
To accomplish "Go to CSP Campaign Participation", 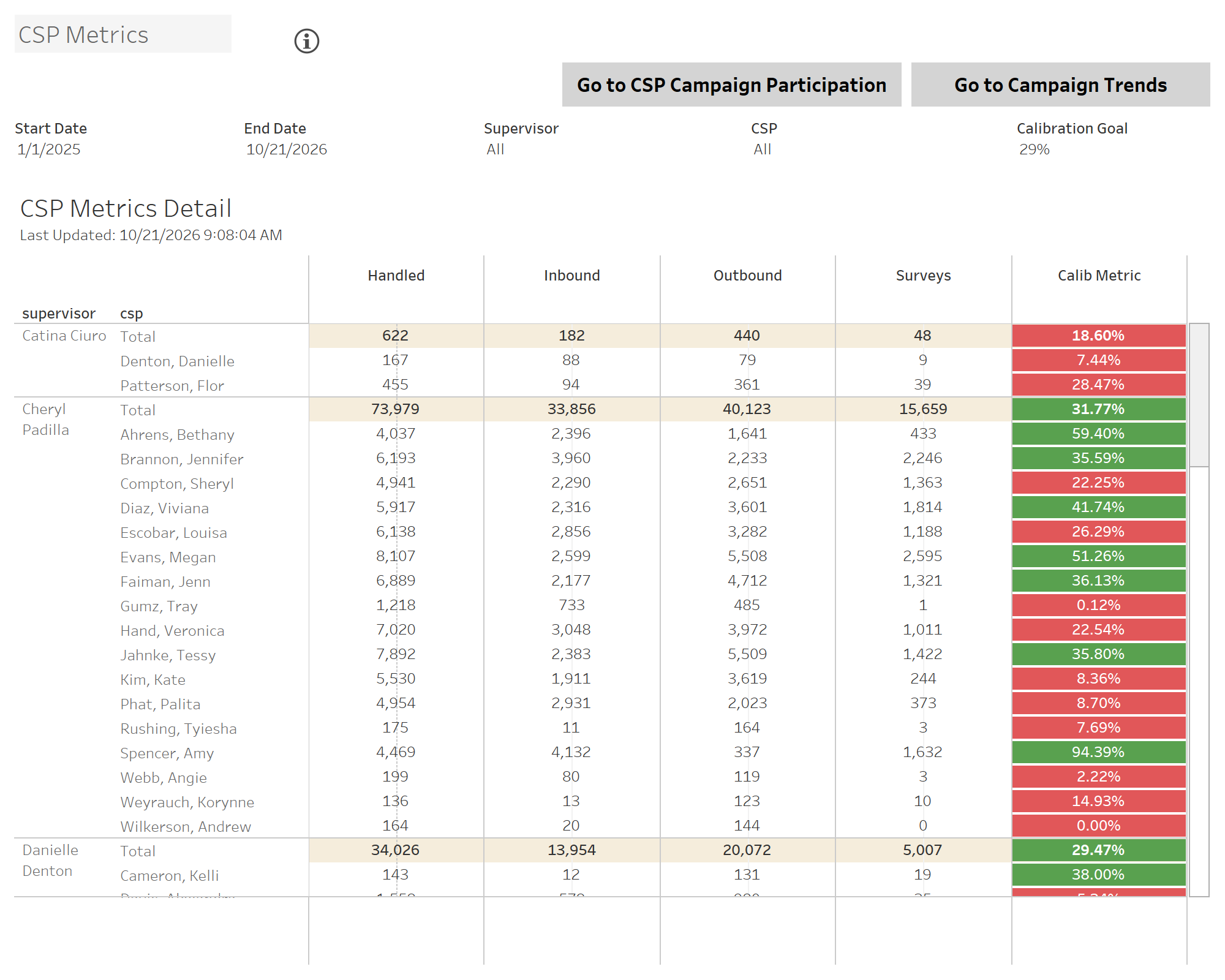I will [x=731, y=85].
